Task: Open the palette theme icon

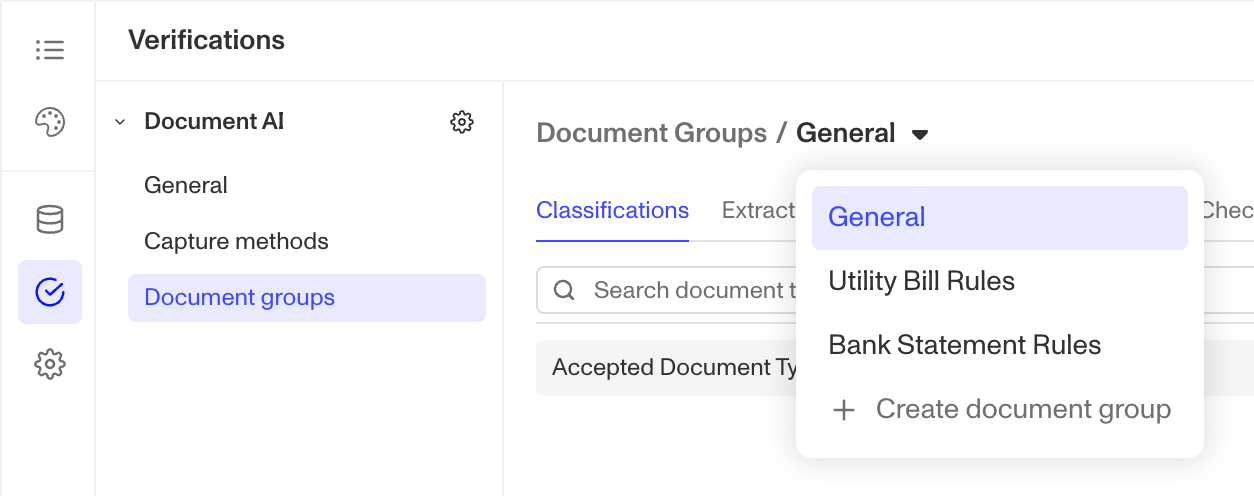Action: tap(49, 122)
